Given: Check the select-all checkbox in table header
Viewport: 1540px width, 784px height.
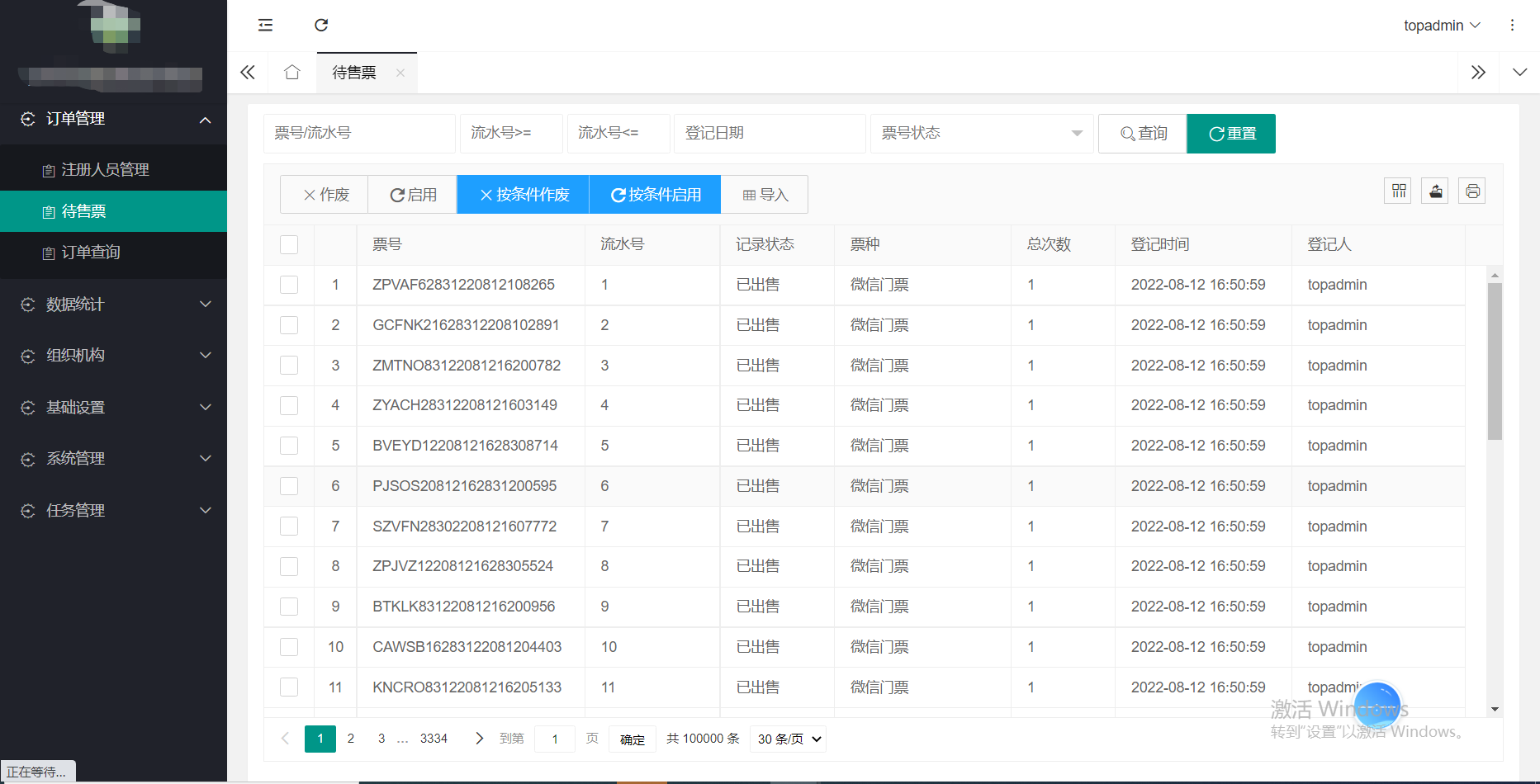Looking at the screenshot, I should [x=289, y=244].
